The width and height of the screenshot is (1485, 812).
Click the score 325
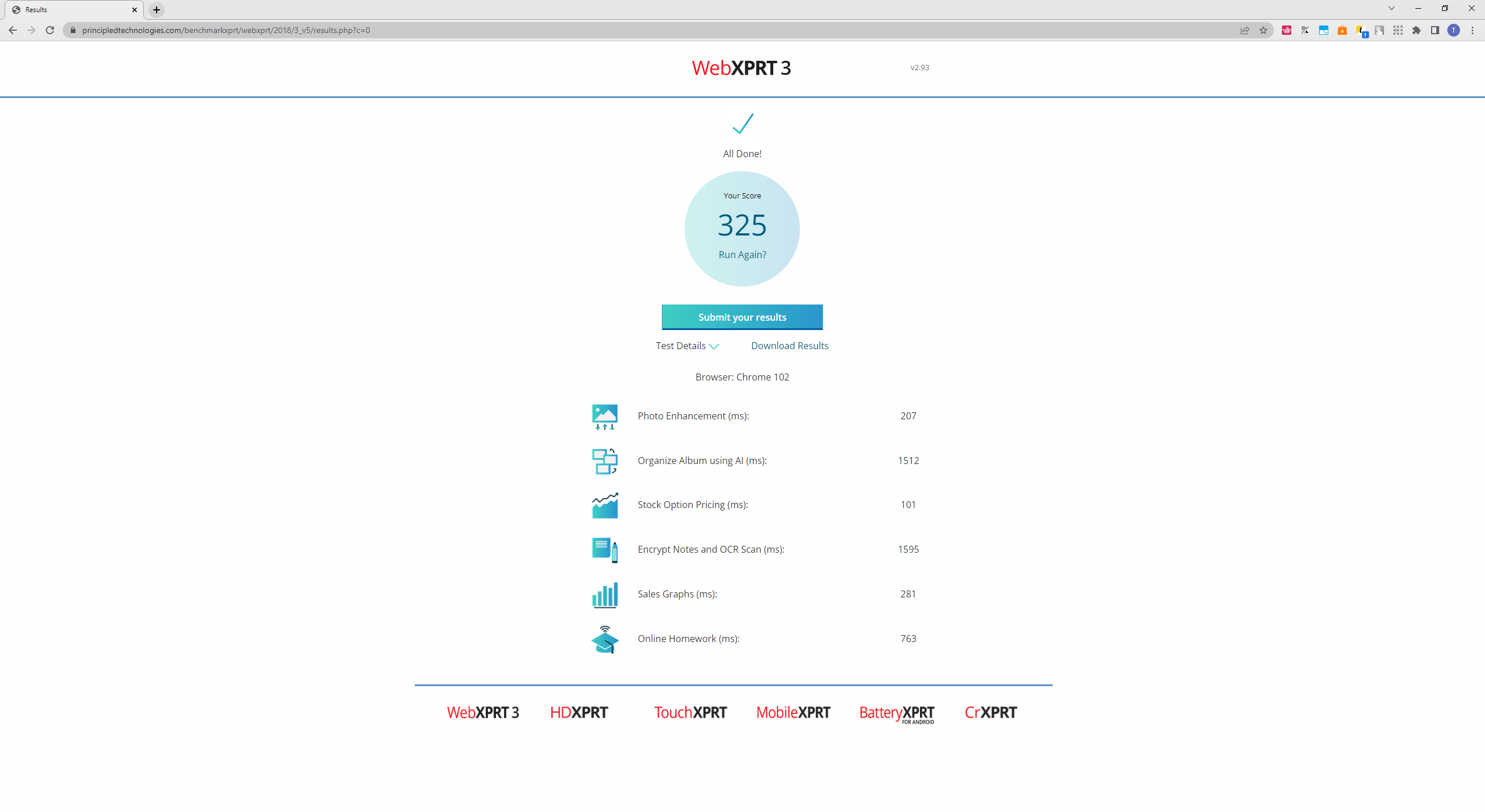click(742, 225)
